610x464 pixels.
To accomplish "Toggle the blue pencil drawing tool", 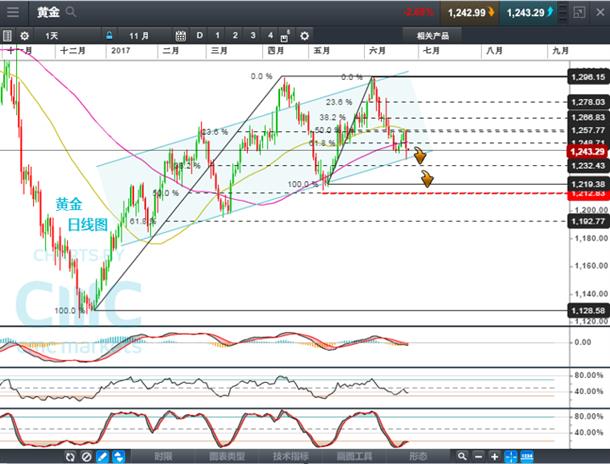I will coord(103,457).
